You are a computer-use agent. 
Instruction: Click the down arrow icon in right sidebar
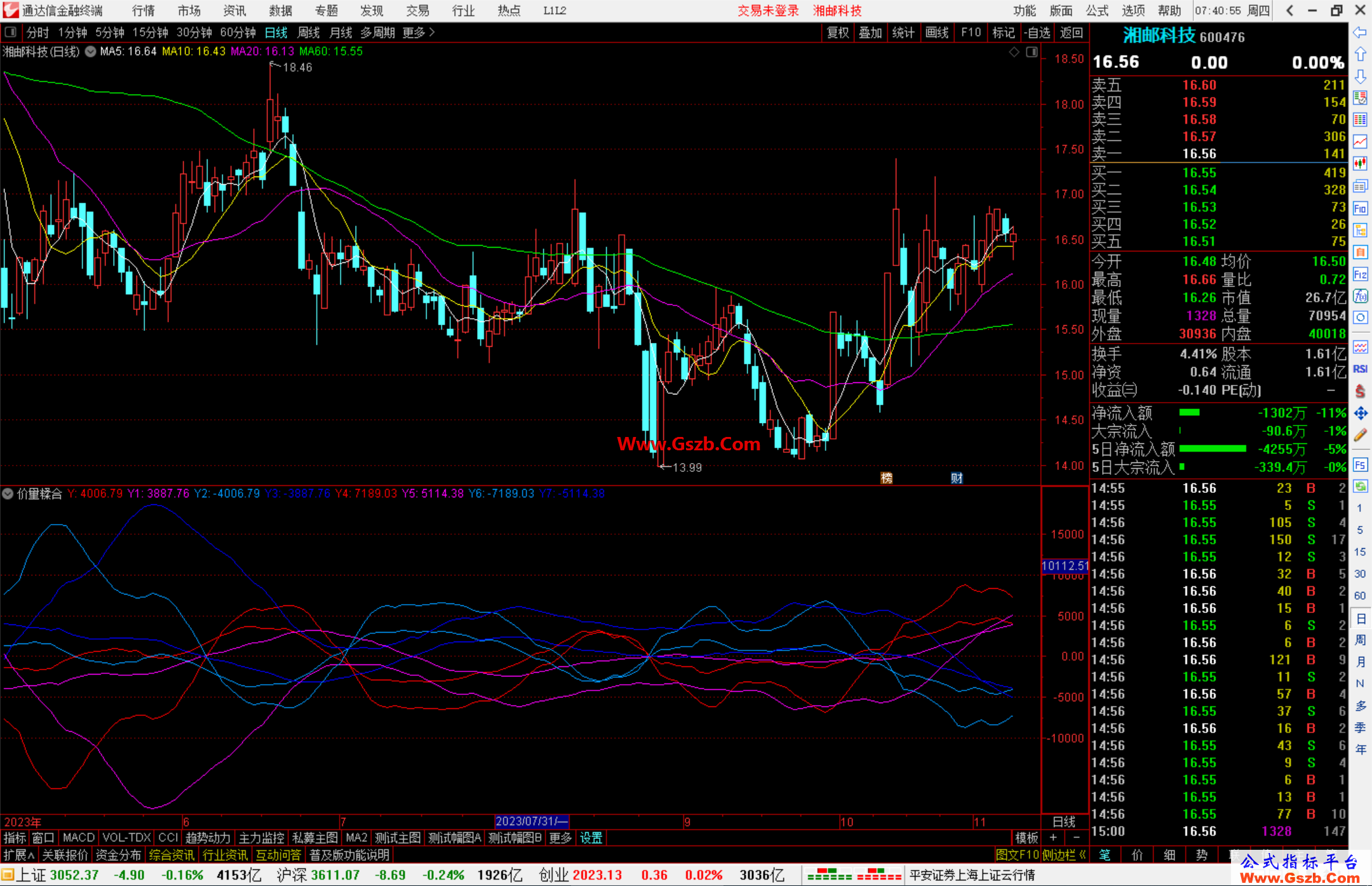pos(1360,76)
